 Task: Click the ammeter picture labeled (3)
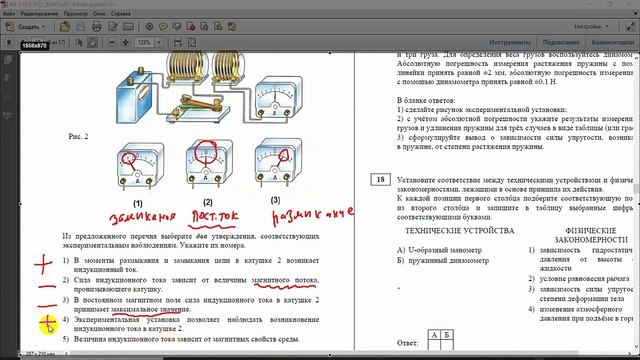[278, 162]
